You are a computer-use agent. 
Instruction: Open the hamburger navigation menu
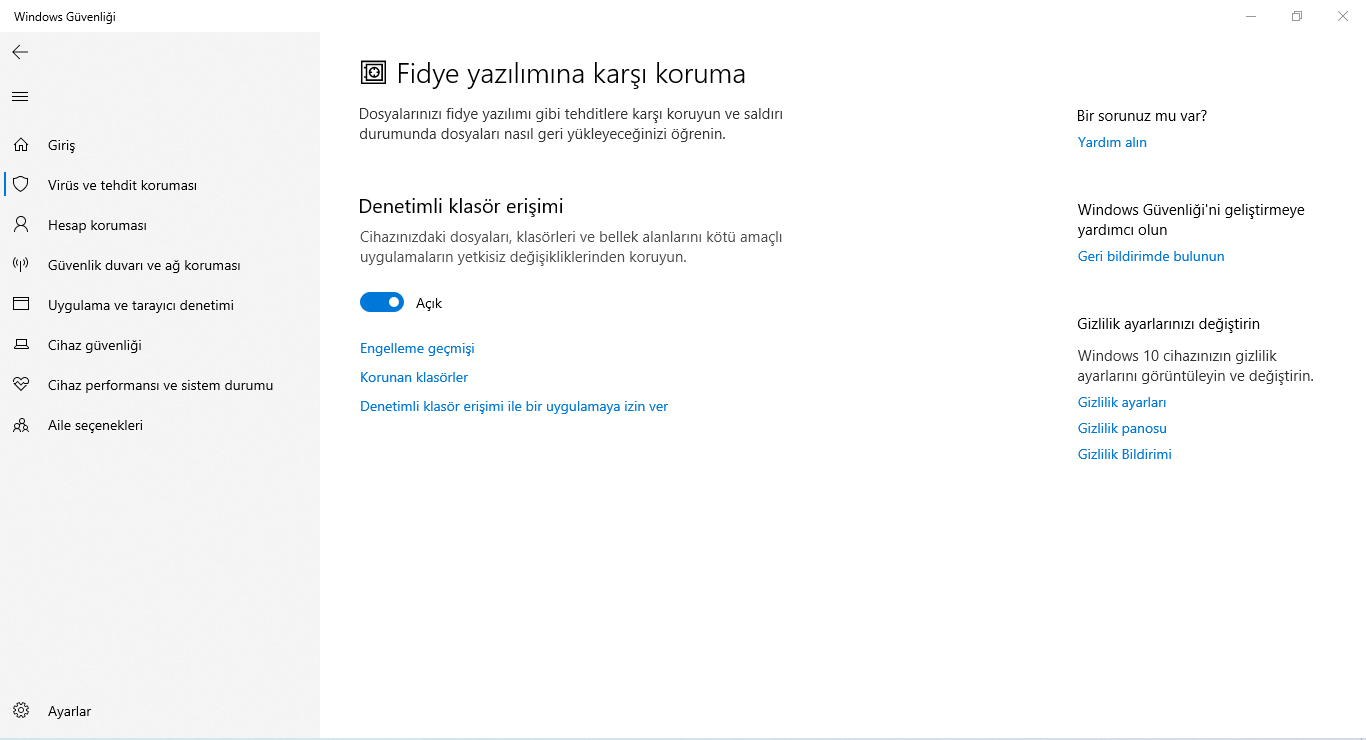[20, 97]
